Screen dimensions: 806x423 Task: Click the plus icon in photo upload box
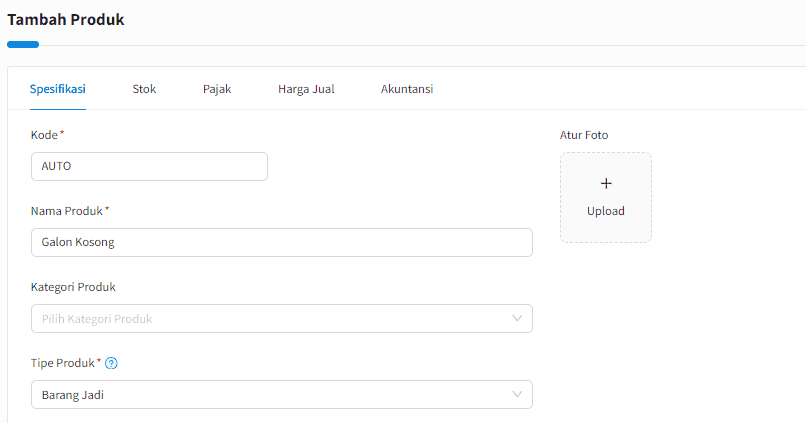pos(606,184)
